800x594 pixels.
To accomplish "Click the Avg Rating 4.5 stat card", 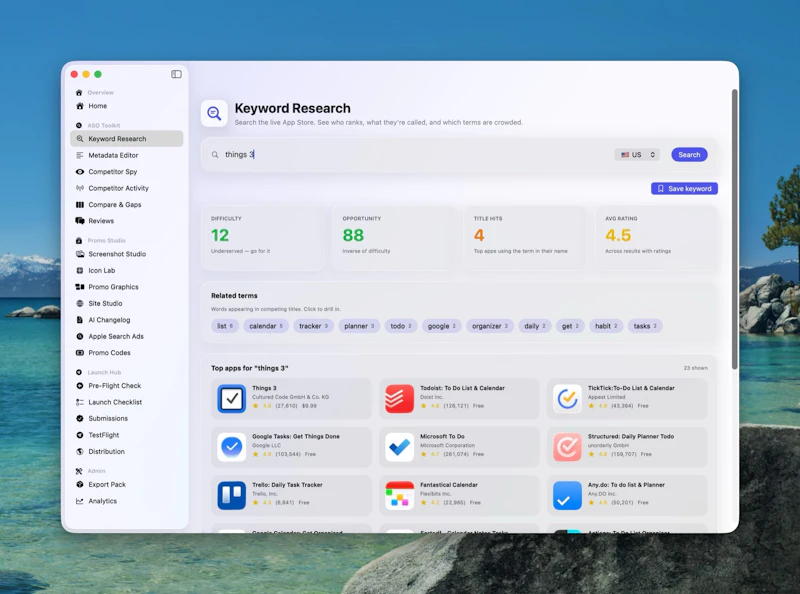I will tap(657, 237).
